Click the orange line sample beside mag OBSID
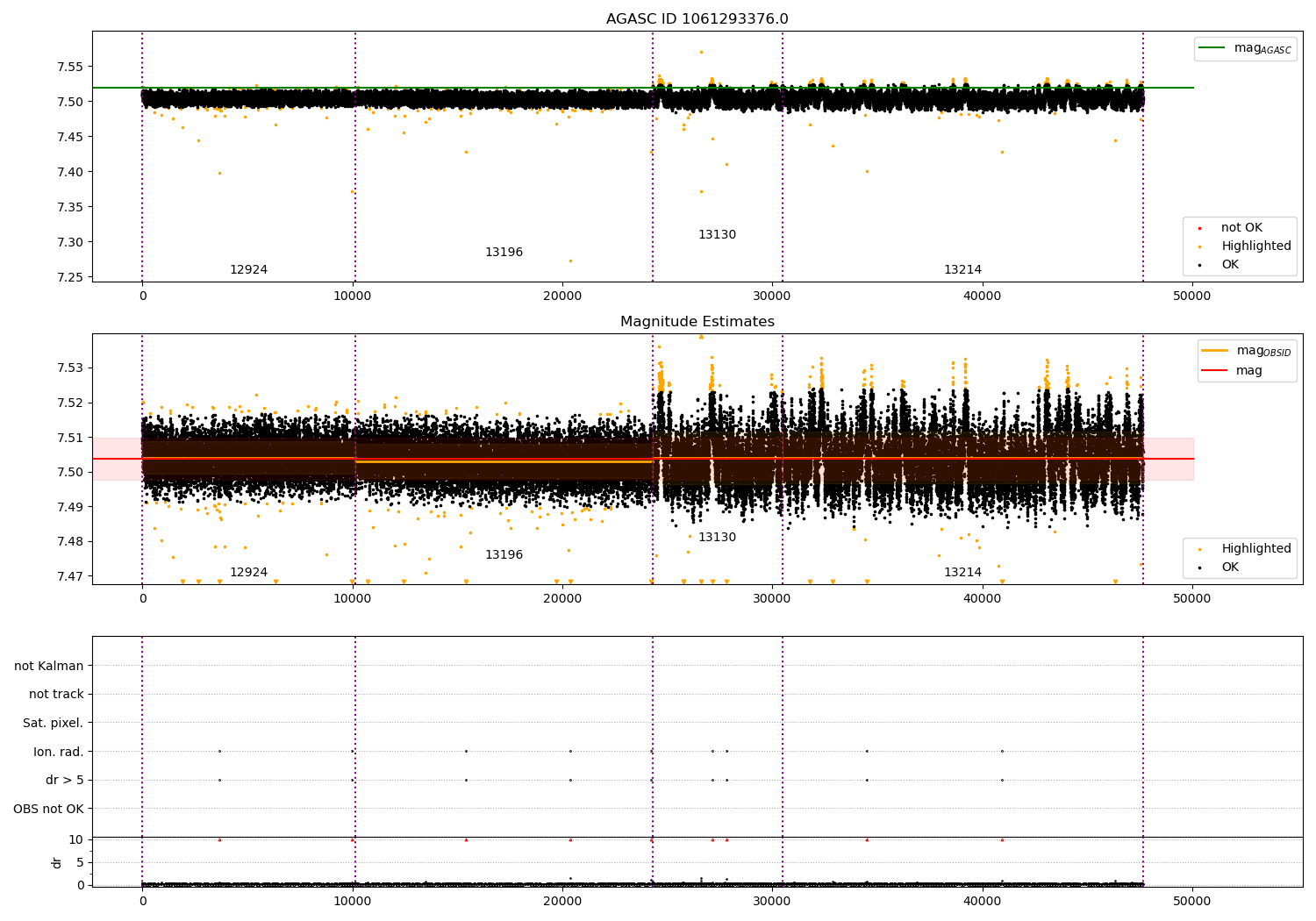Screen dimensions: 1316x921 (x=1214, y=351)
